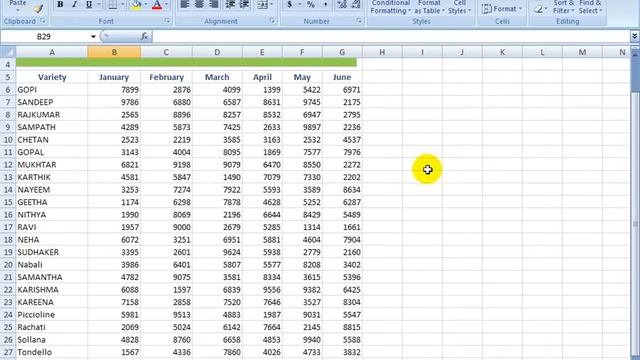
Task: Select row 27 header
Action: (x=8, y=352)
